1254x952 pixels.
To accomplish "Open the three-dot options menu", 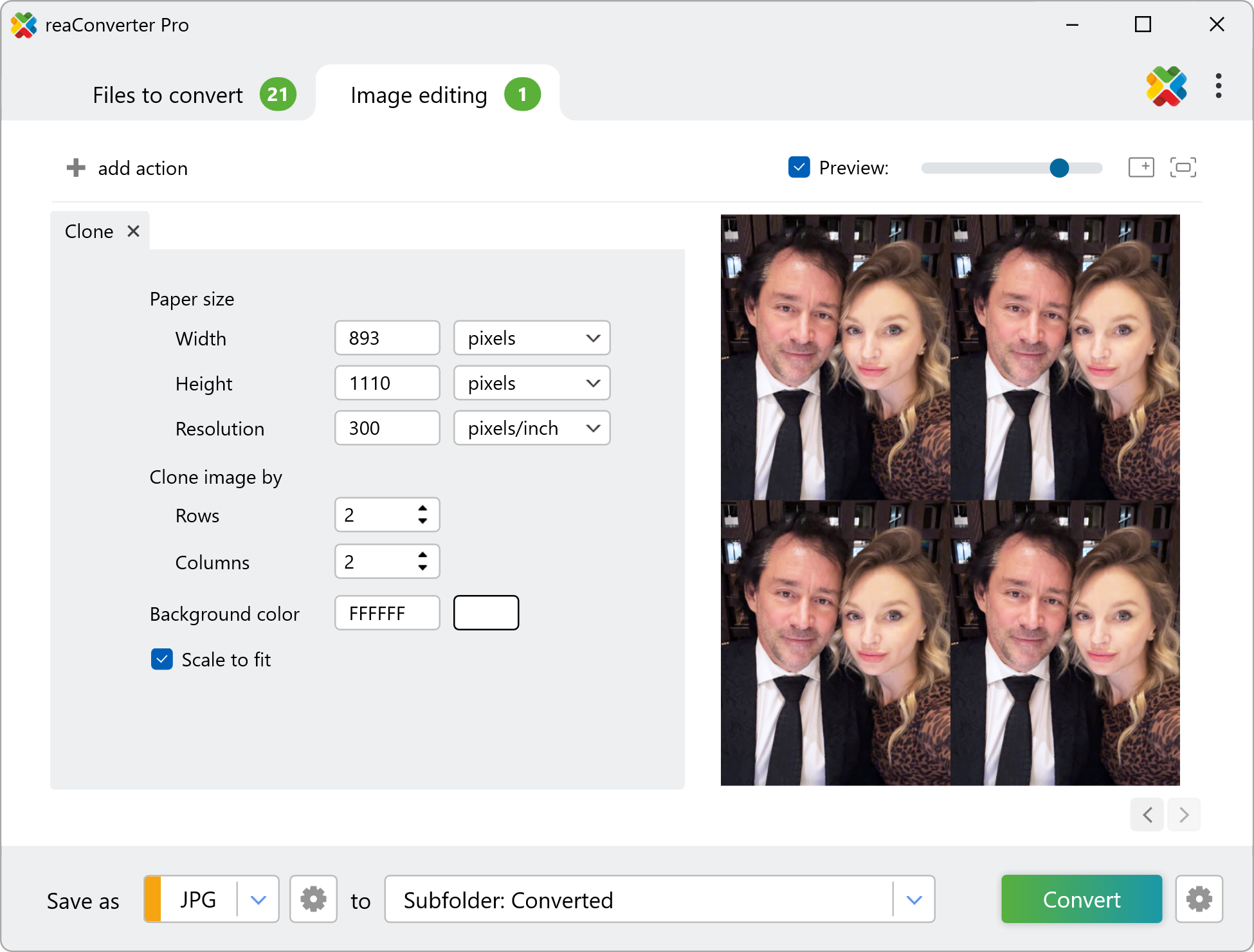I will click(1218, 86).
